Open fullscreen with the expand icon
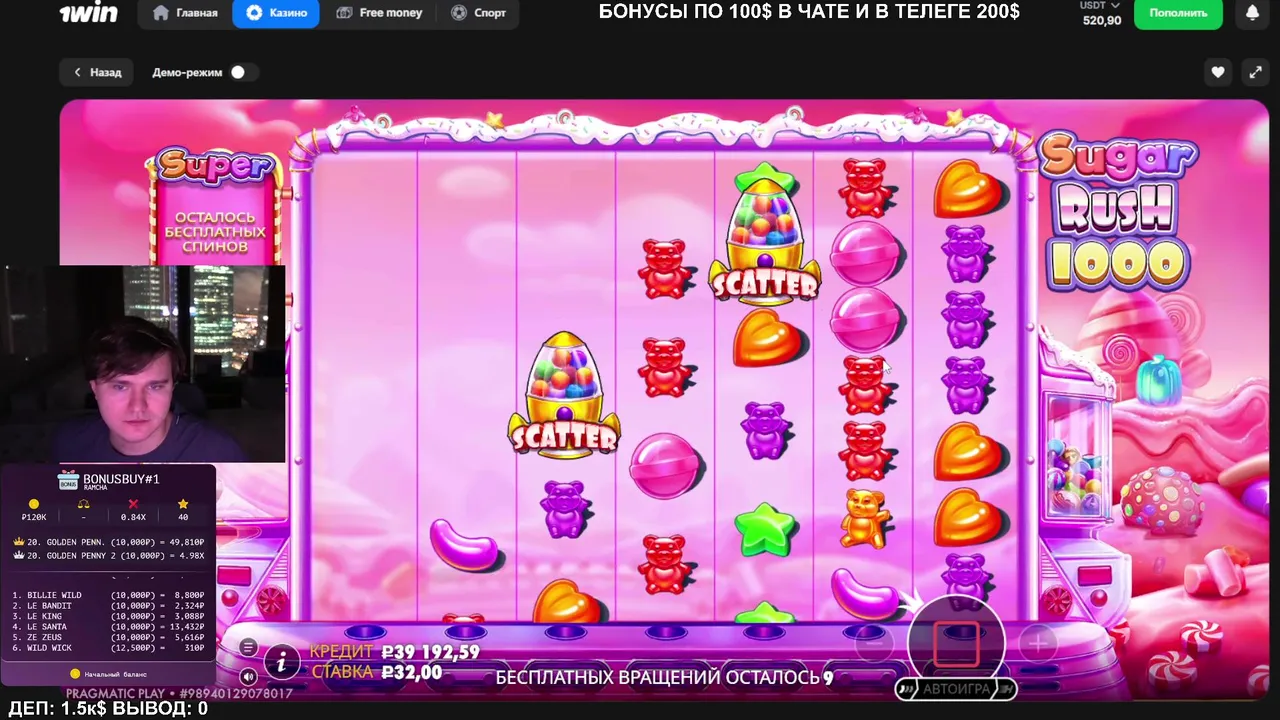Image resolution: width=1280 pixels, height=720 pixels. (x=1255, y=72)
